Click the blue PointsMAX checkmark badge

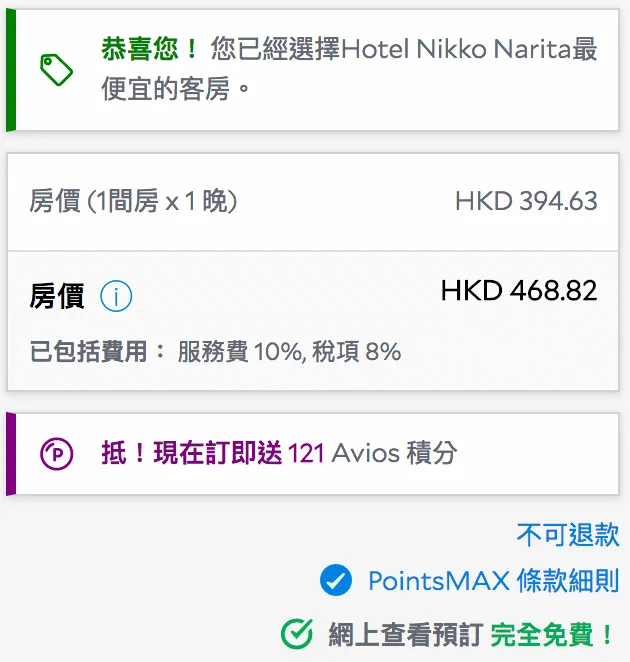coord(336,580)
